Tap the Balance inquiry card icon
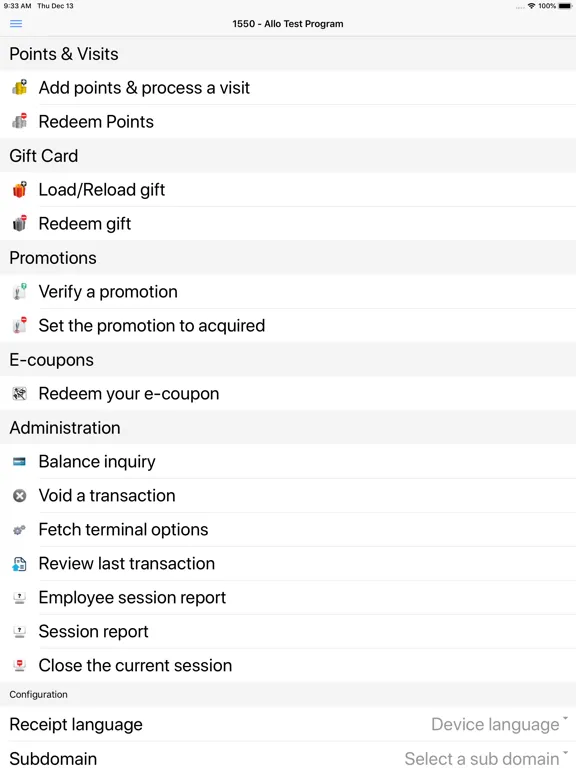This screenshot has height=768, width=576. click(x=20, y=461)
